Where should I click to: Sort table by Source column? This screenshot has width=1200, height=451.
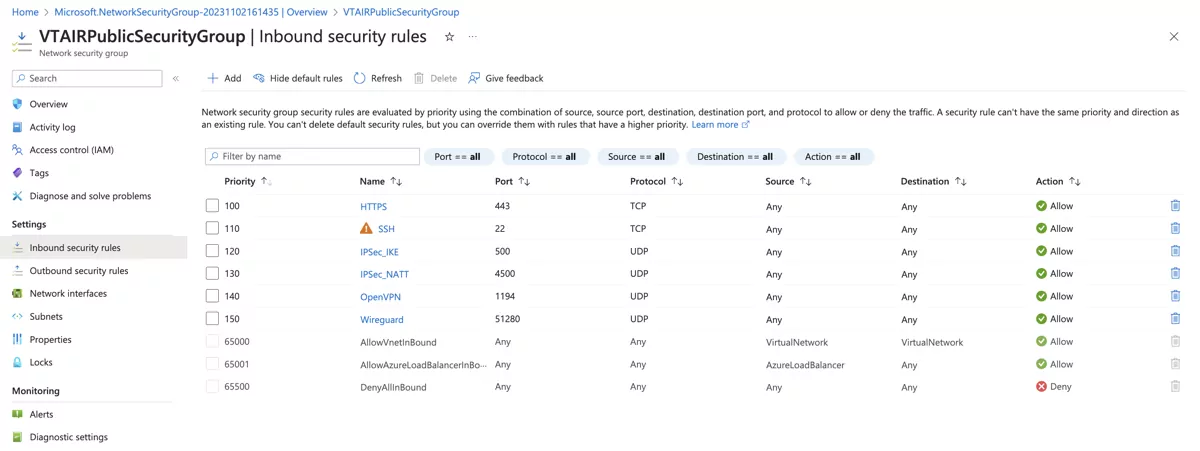point(789,182)
